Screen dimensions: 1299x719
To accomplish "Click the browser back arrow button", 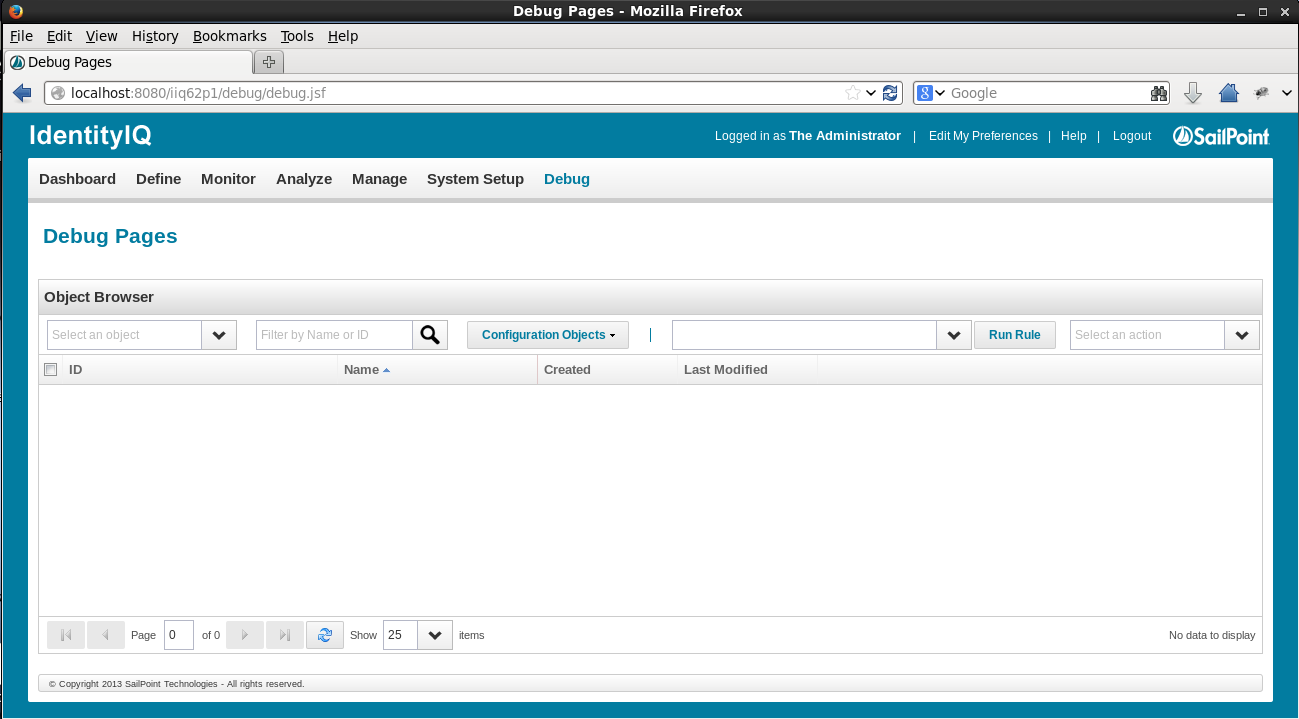I will [x=22, y=93].
